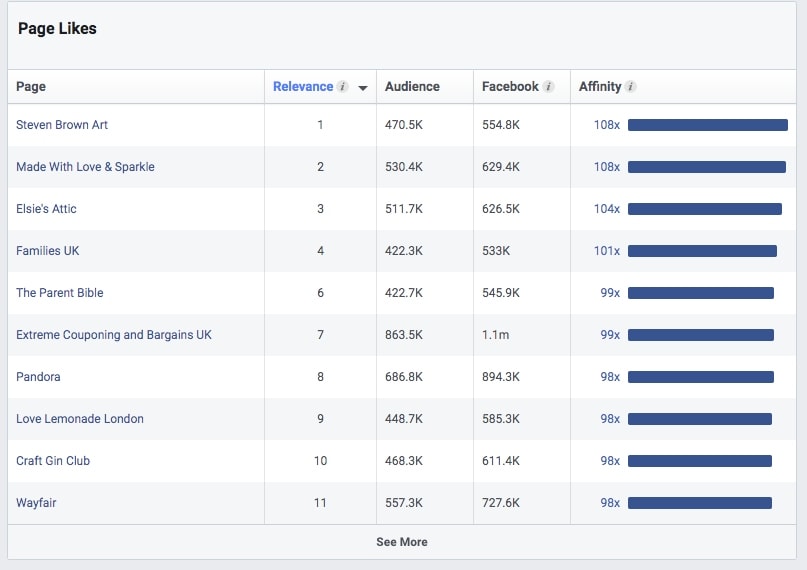Screen dimensions: 807x570
Task: Click the affinity bar for Steven Brown Art
Action: point(707,125)
